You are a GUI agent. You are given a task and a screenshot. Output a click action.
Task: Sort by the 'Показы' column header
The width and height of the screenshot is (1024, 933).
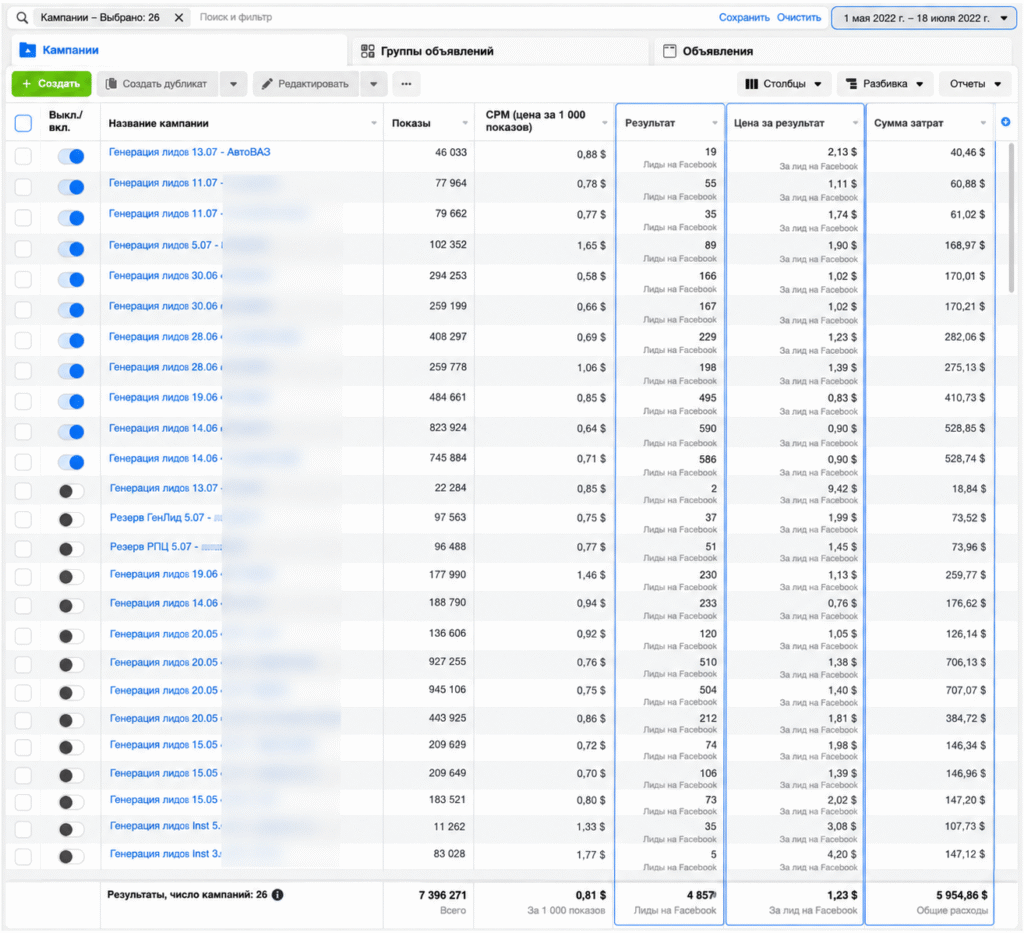click(411, 123)
